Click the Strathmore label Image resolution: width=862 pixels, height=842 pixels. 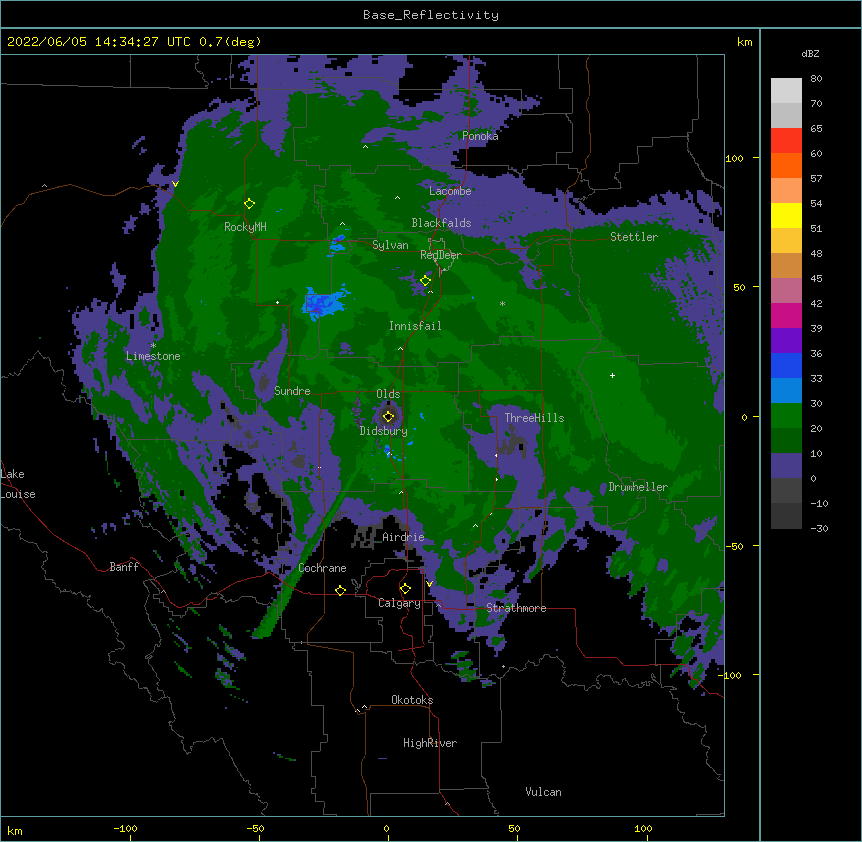click(516, 608)
